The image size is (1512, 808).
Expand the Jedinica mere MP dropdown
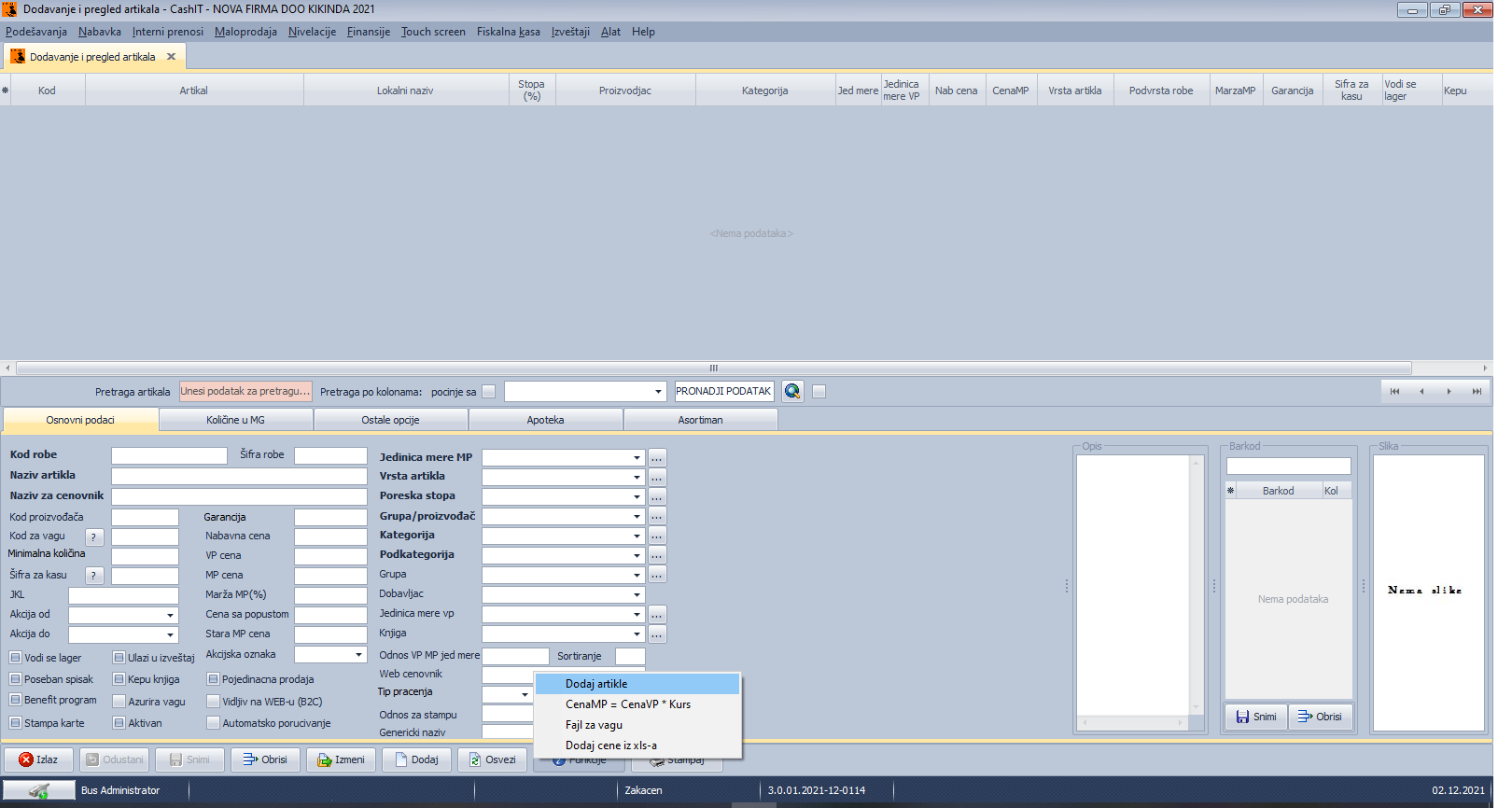click(637, 458)
